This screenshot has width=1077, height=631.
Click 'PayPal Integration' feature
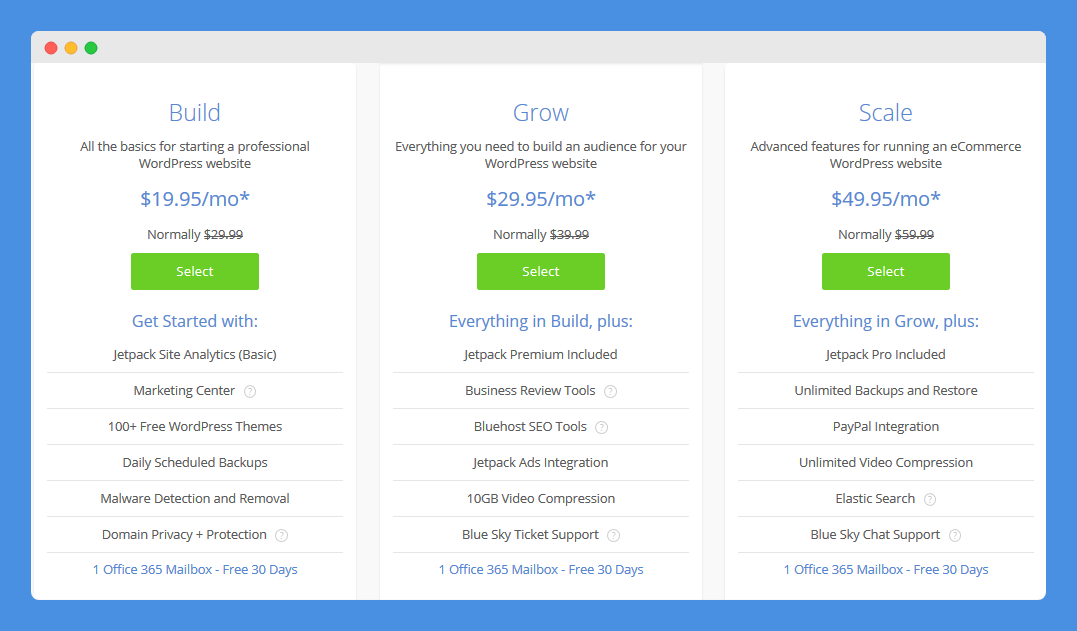(886, 426)
